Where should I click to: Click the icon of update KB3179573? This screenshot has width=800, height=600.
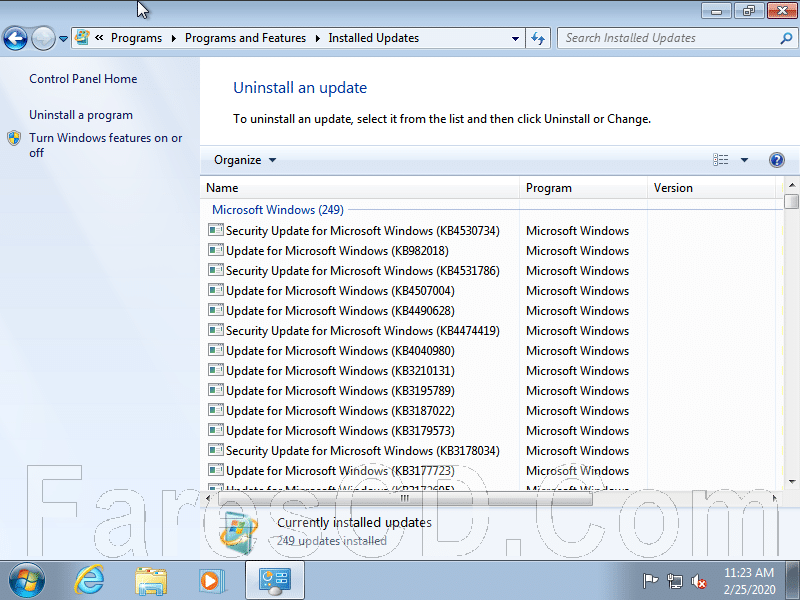(216, 430)
